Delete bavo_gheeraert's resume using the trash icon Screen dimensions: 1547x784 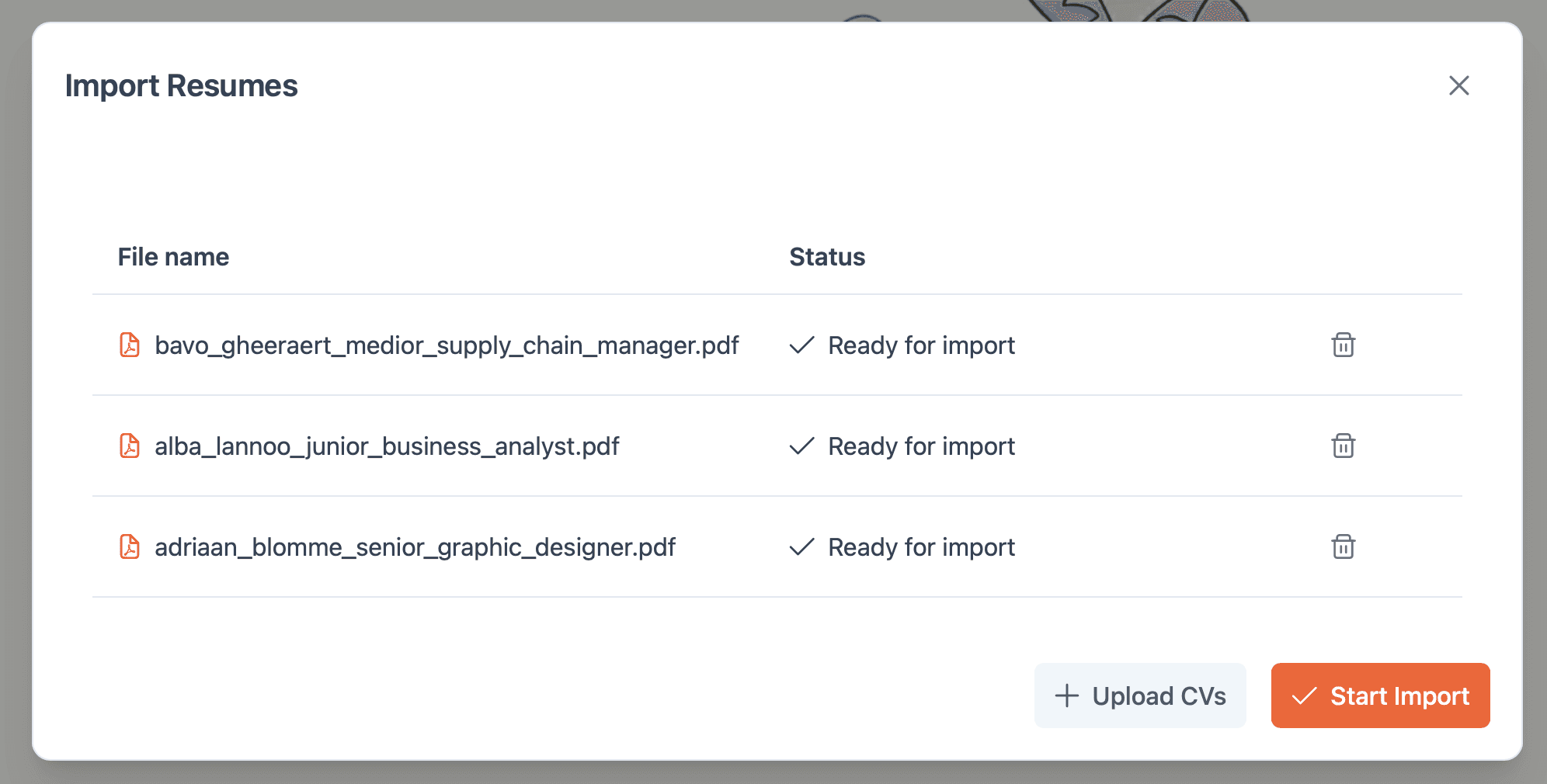(1343, 345)
